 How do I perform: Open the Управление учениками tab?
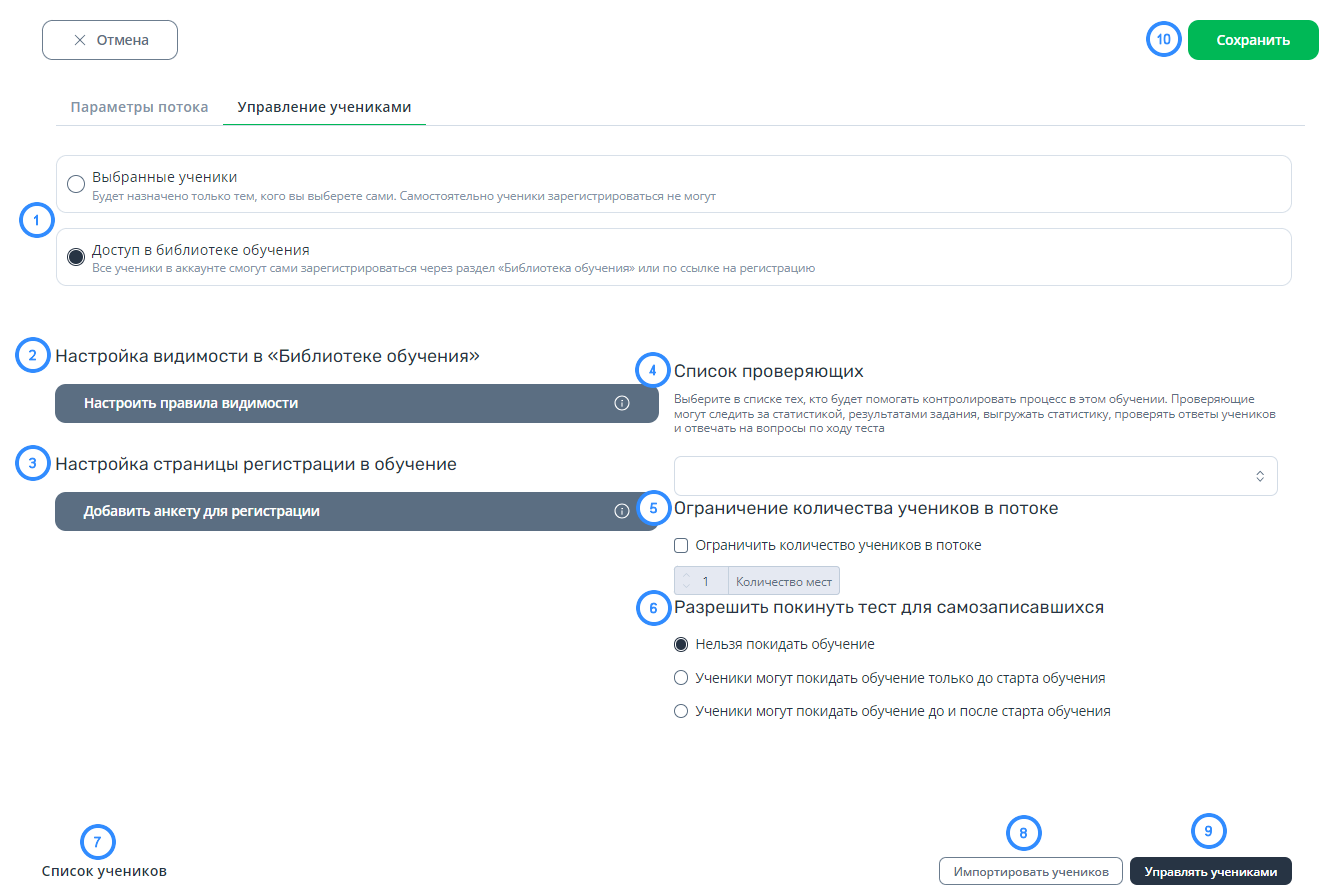coord(324,107)
